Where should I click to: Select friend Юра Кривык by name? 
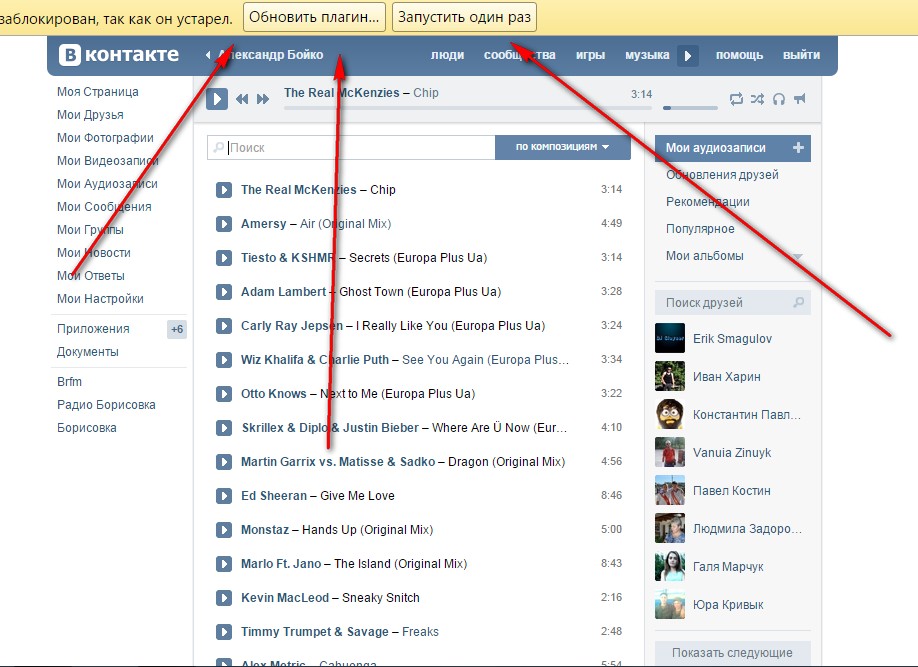pos(728,605)
